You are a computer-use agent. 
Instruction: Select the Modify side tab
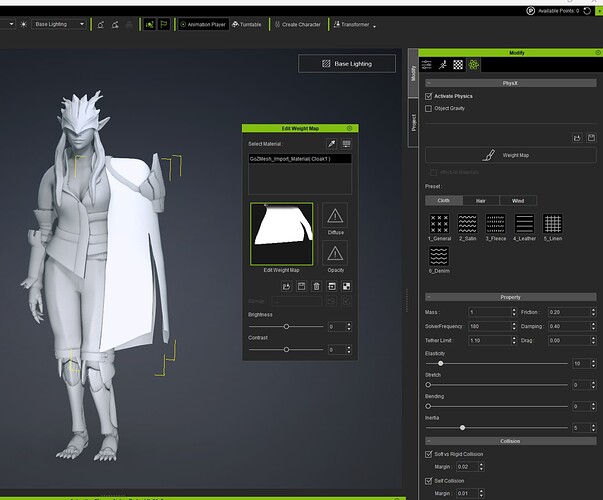click(x=413, y=73)
